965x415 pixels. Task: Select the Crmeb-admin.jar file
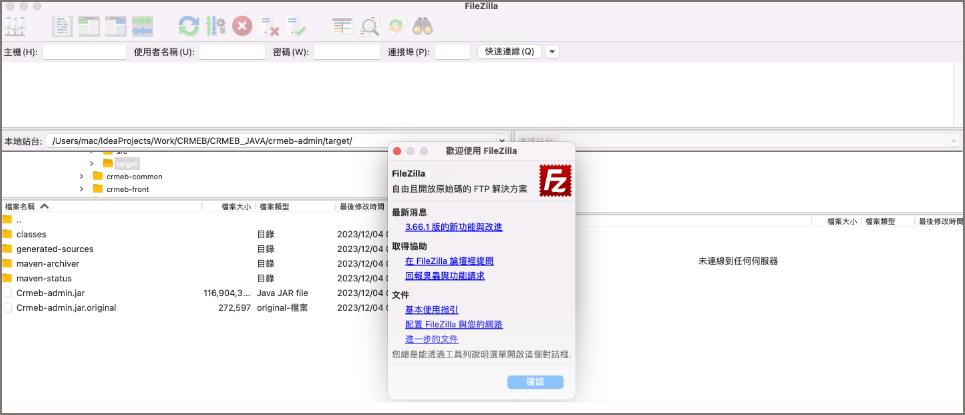pos(48,293)
